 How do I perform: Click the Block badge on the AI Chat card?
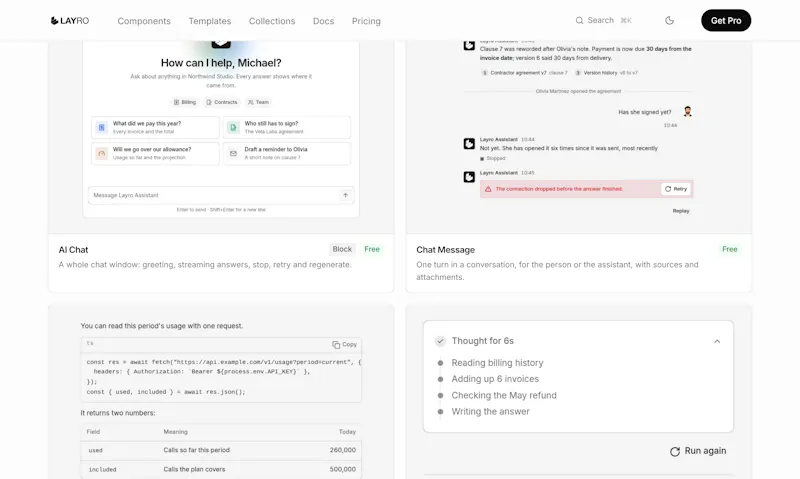pyautogui.click(x=342, y=249)
